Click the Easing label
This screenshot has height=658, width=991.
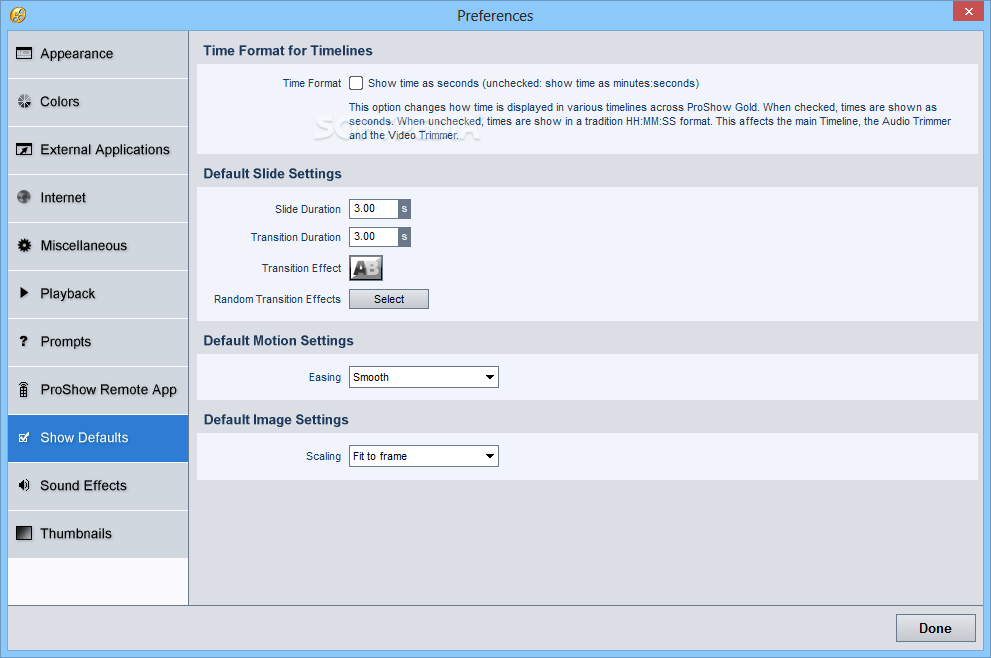coord(324,377)
